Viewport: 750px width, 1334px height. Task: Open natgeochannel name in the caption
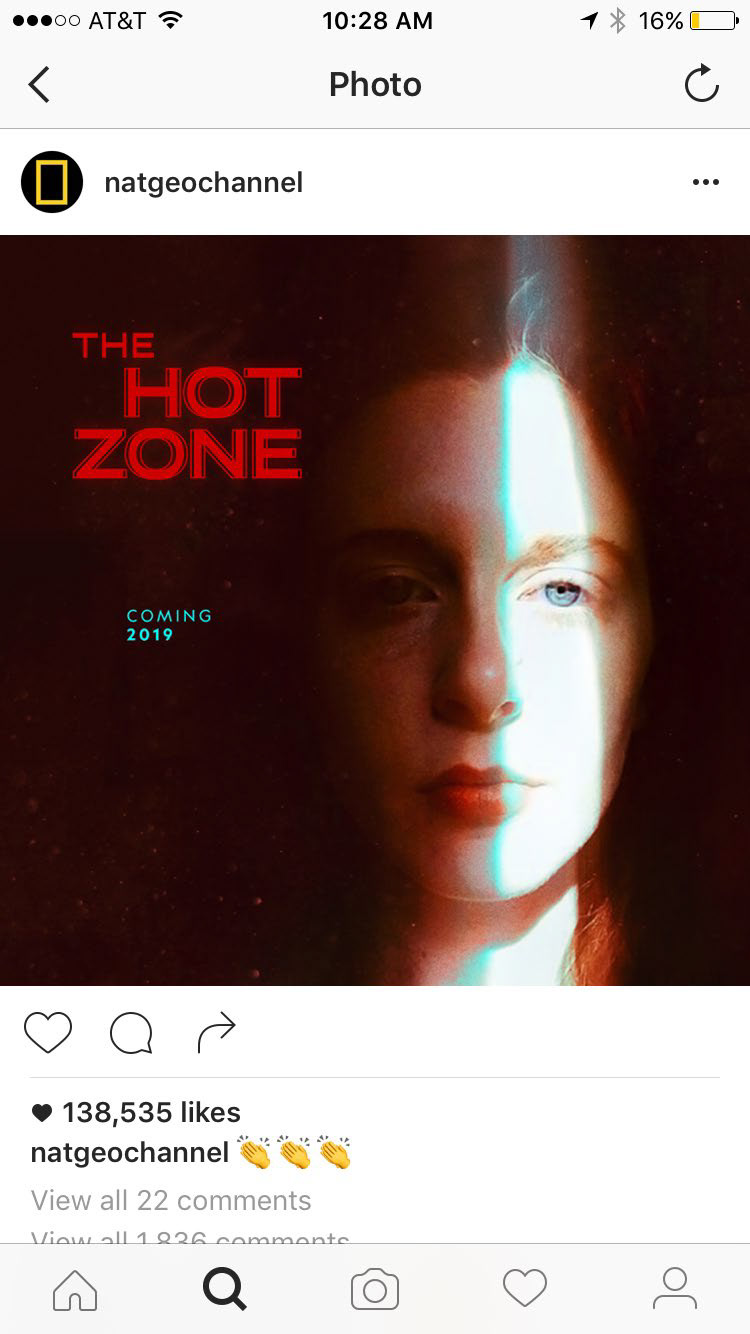(130, 1152)
